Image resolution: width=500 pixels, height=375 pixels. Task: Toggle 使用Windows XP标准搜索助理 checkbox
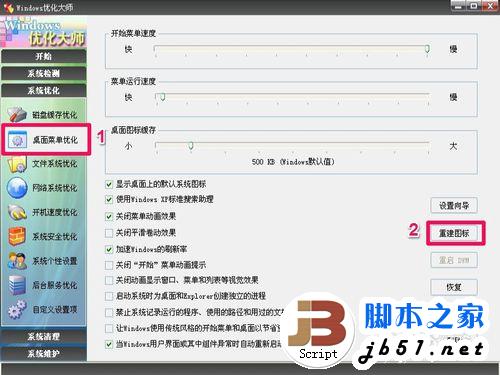109,200
